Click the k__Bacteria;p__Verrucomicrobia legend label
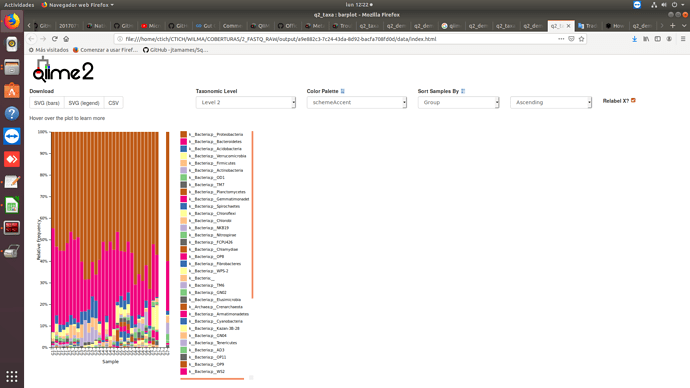This screenshot has width=690, height=388. click(217, 156)
